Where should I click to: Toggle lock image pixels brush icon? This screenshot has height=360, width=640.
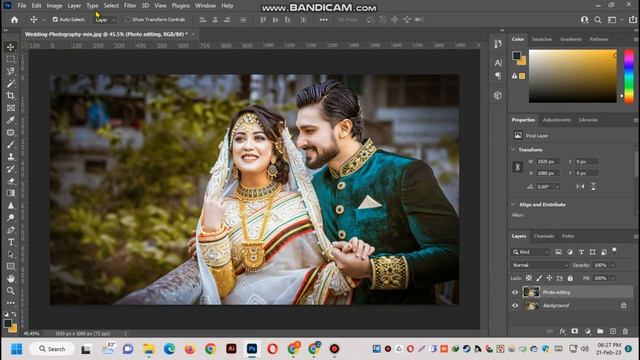(539, 278)
